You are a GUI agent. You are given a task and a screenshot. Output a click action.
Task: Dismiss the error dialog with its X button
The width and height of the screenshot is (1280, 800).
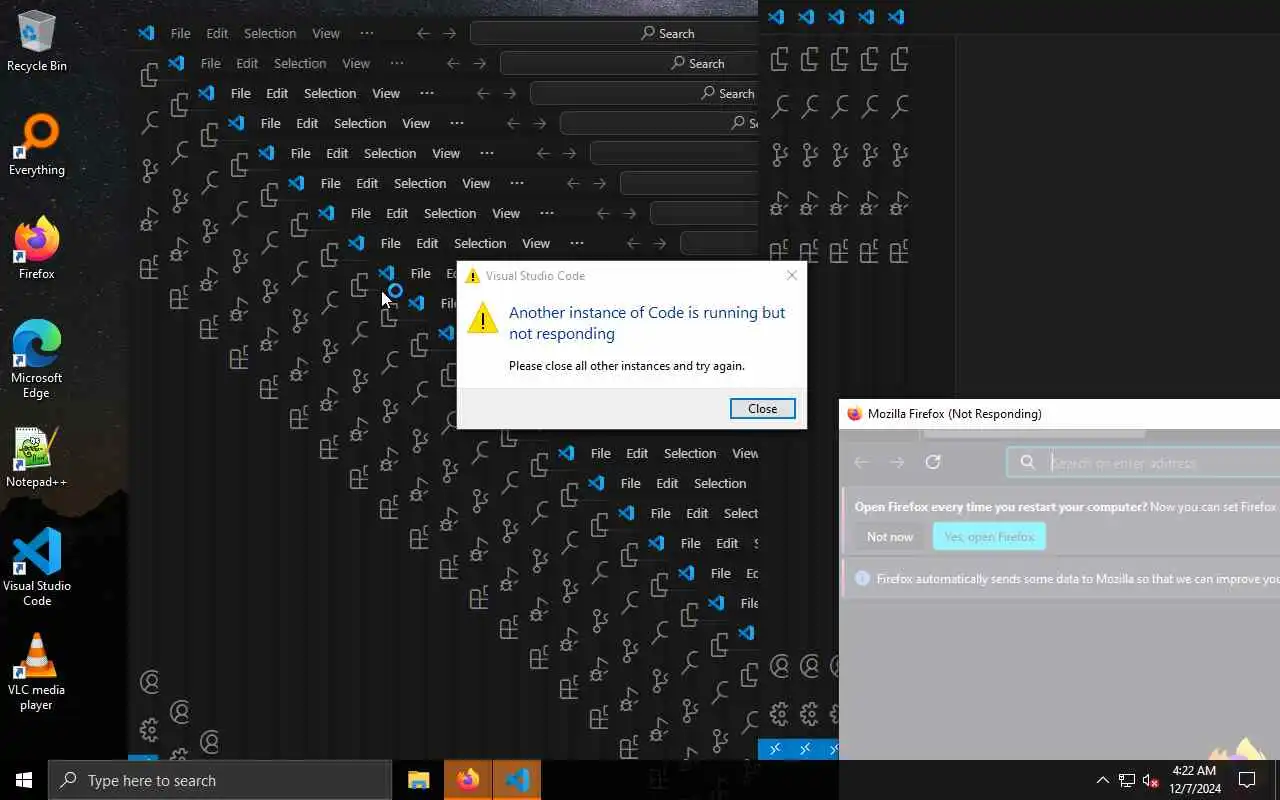coord(792,275)
